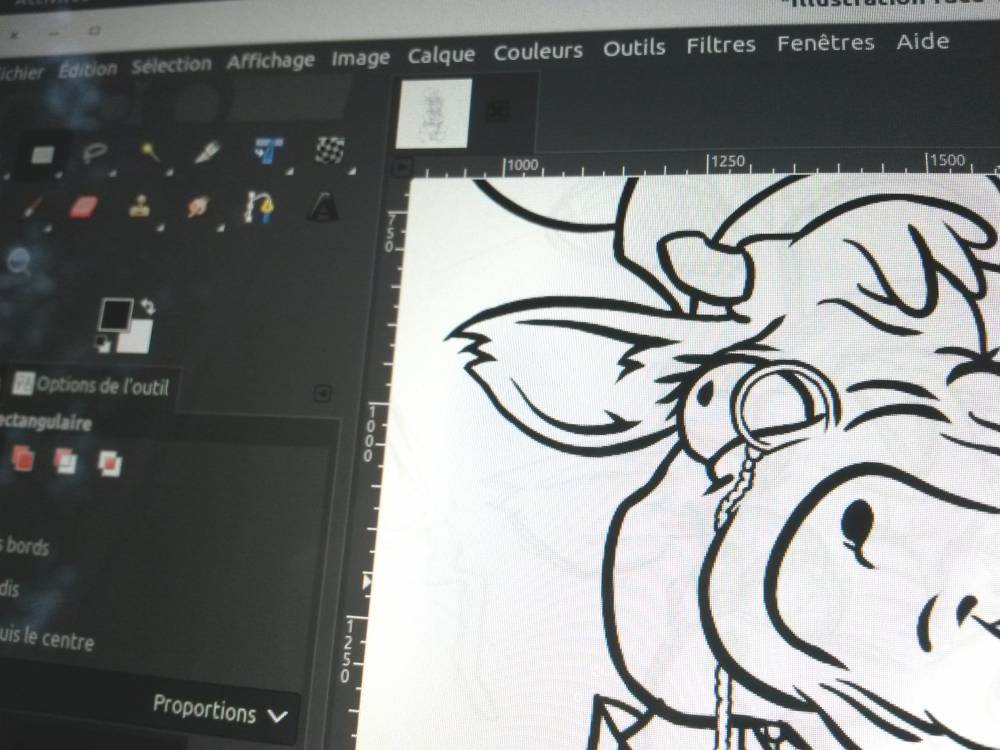Screen dimensions: 1000x750
Task: Select the pink Eraser tool
Action: point(83,207)
